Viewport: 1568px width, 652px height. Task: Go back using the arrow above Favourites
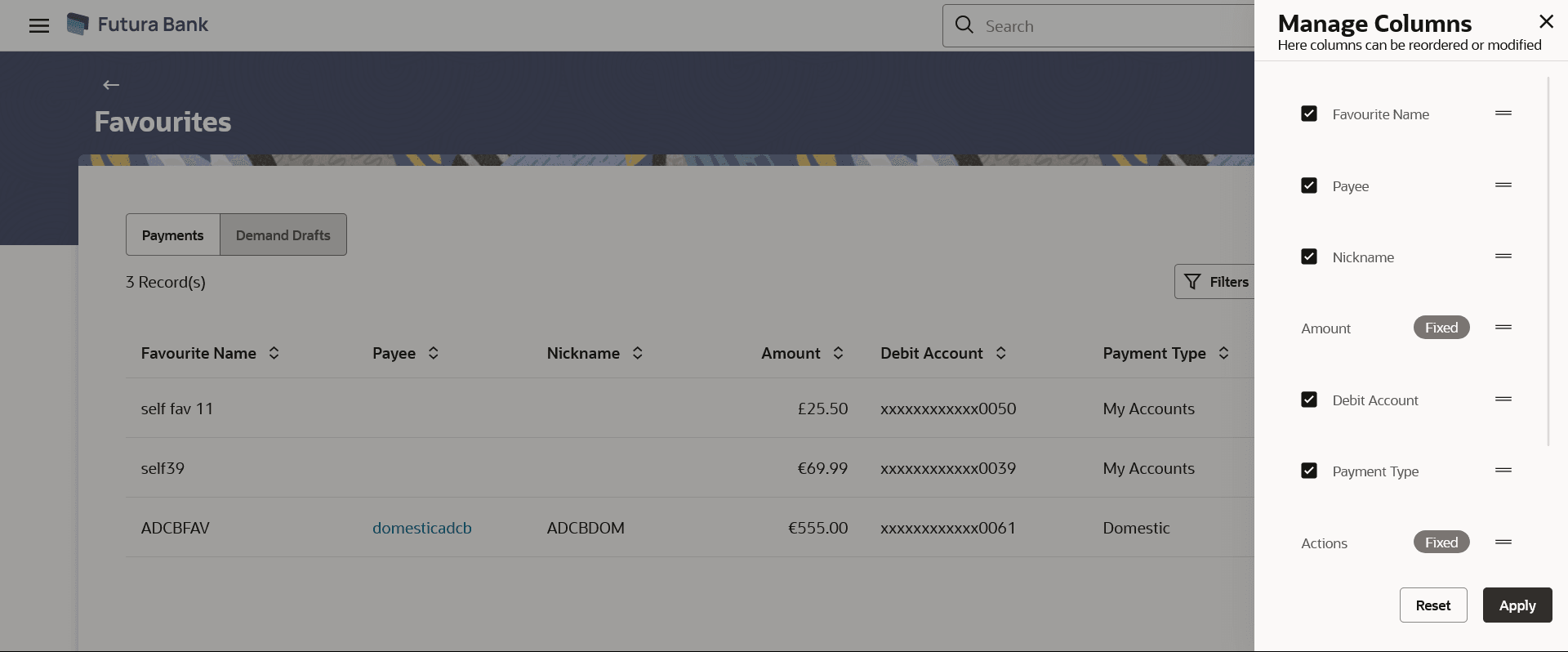tap(111, 85)
